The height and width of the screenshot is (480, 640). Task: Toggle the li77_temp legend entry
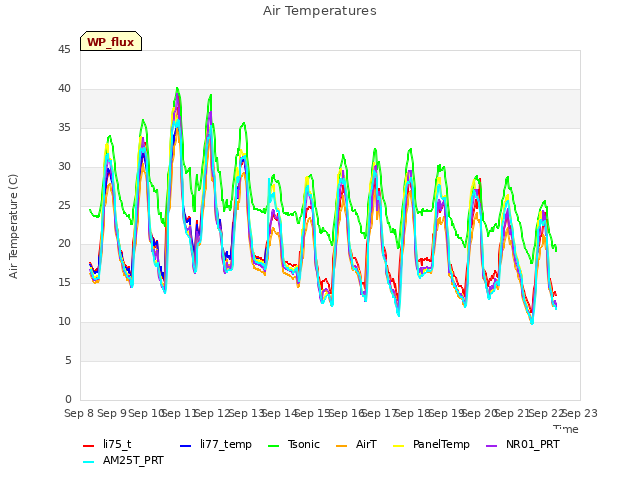pos(216,444)
